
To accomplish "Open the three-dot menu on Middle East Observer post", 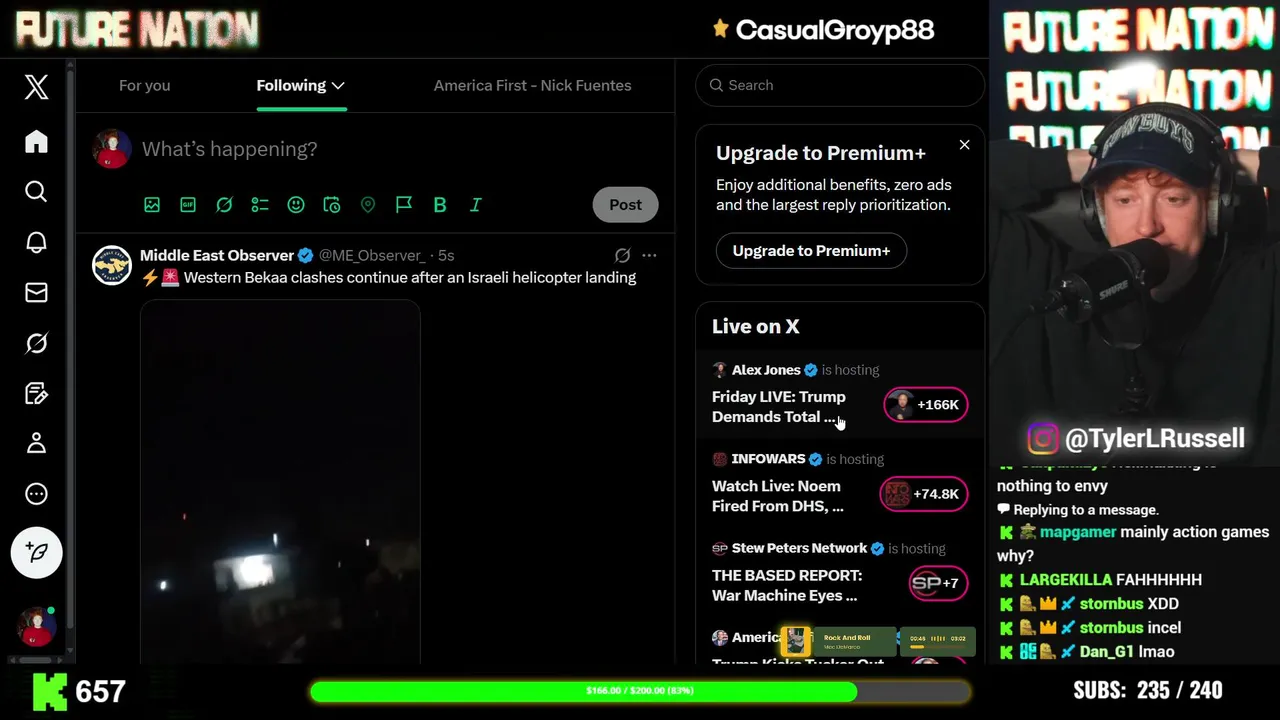I will click(x=649, y=255).
